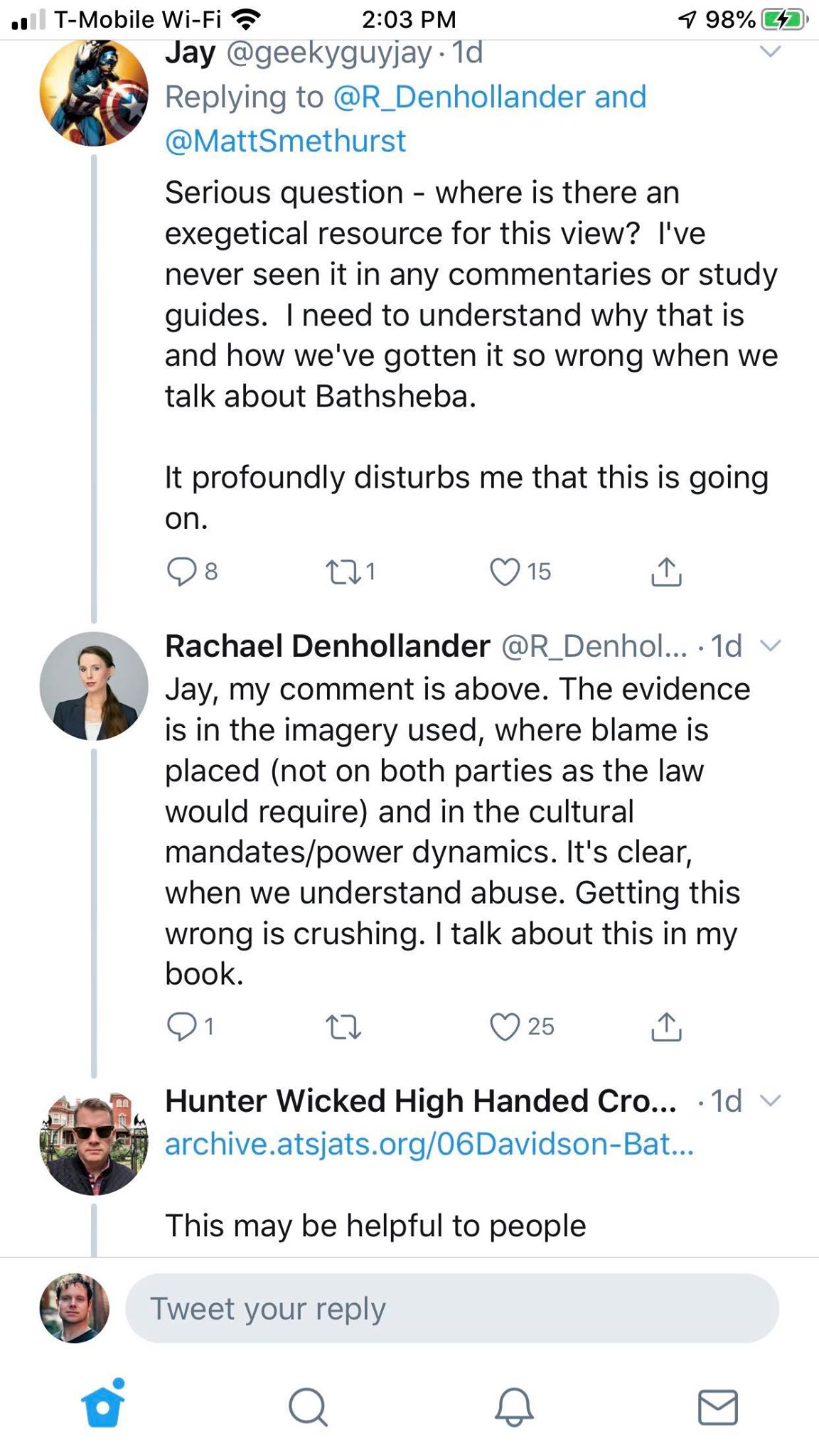819x1456 pixels.
Task: Share Rachael Denhollander's tweet
Action: 666,1027
